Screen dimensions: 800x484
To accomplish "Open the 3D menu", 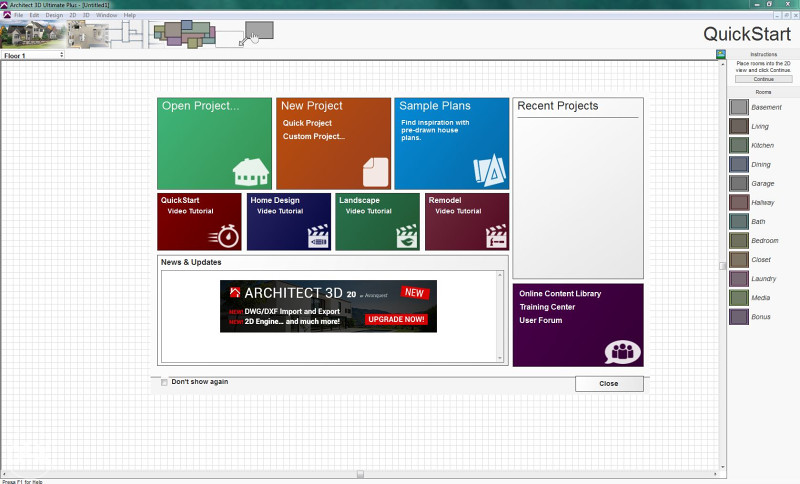I will [86, 15].
